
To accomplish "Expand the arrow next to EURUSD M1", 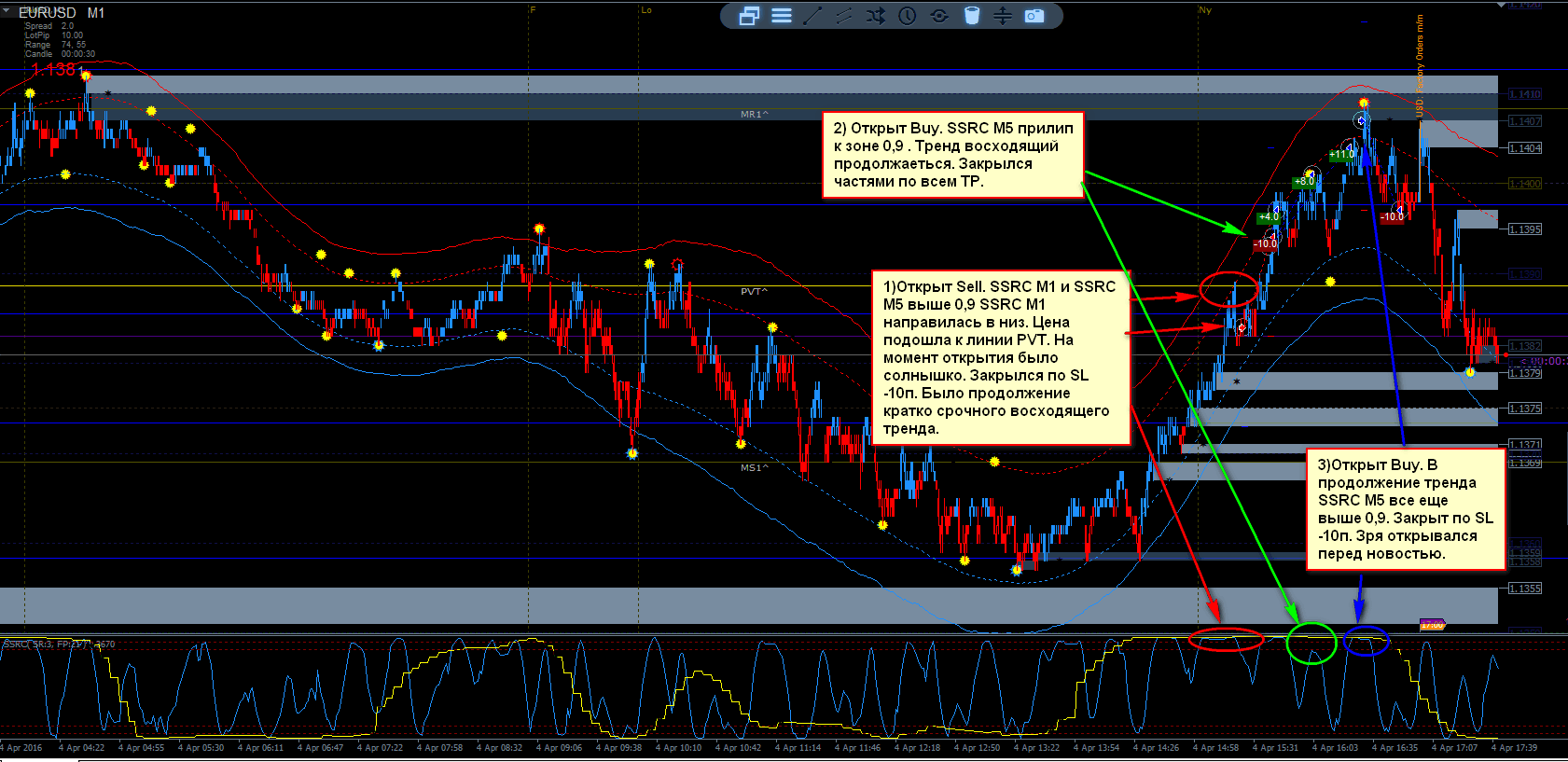I will click(x=7, y=10).
